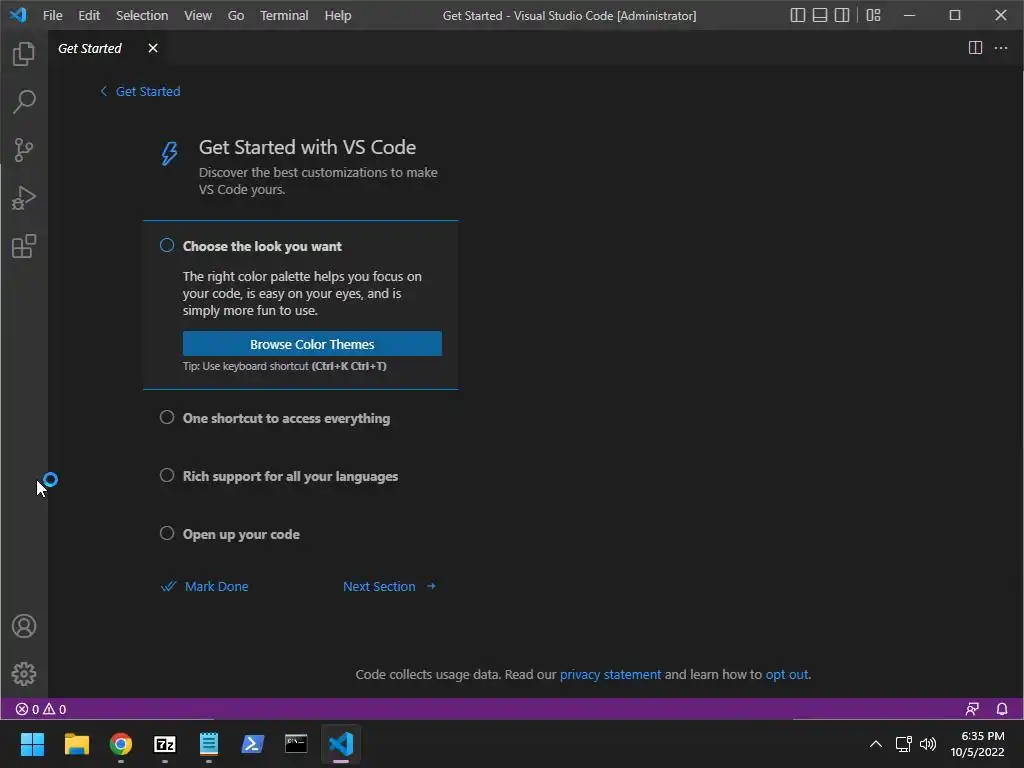Open the Selection menu
The image size is (1024, 768).
pos(142,15)
